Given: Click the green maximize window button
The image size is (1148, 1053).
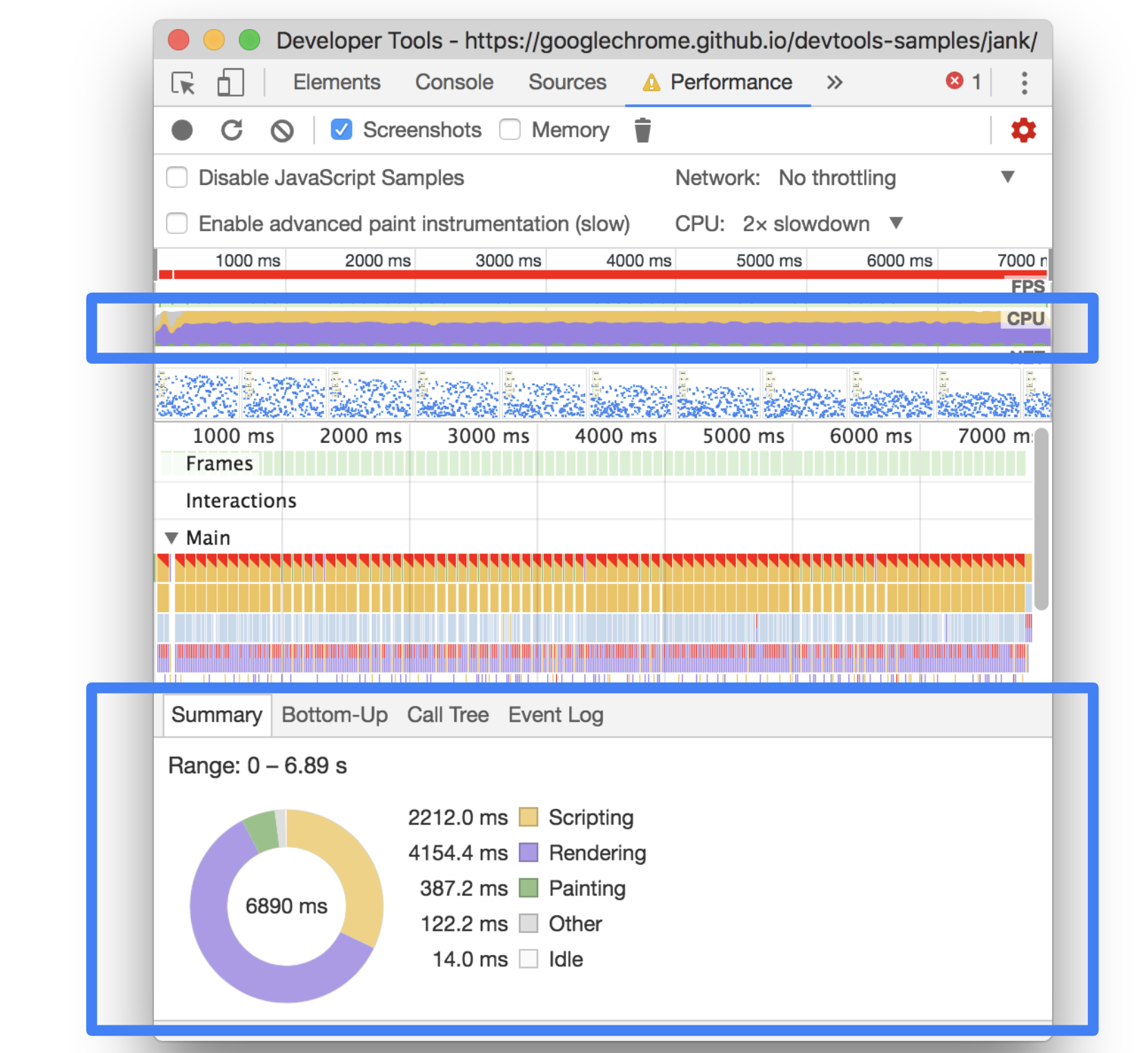Looking at the screenshot, I should coord(250,40).
